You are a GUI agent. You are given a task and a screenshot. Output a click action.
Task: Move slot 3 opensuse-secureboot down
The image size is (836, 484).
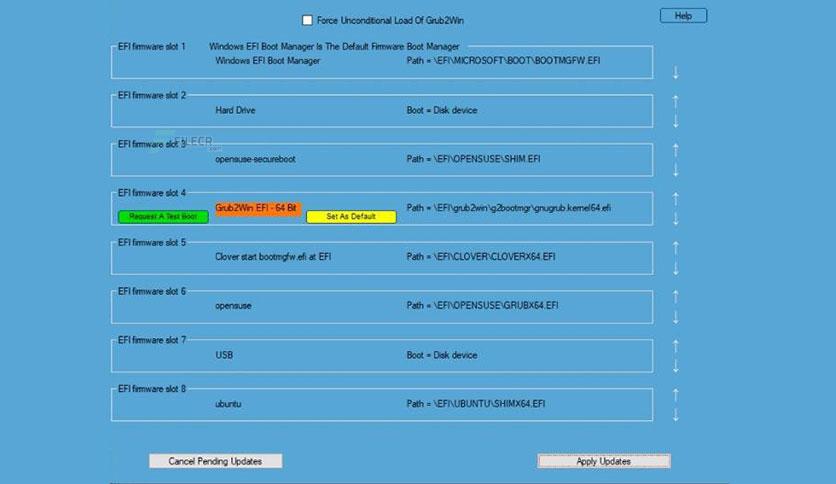coord(676,170)
